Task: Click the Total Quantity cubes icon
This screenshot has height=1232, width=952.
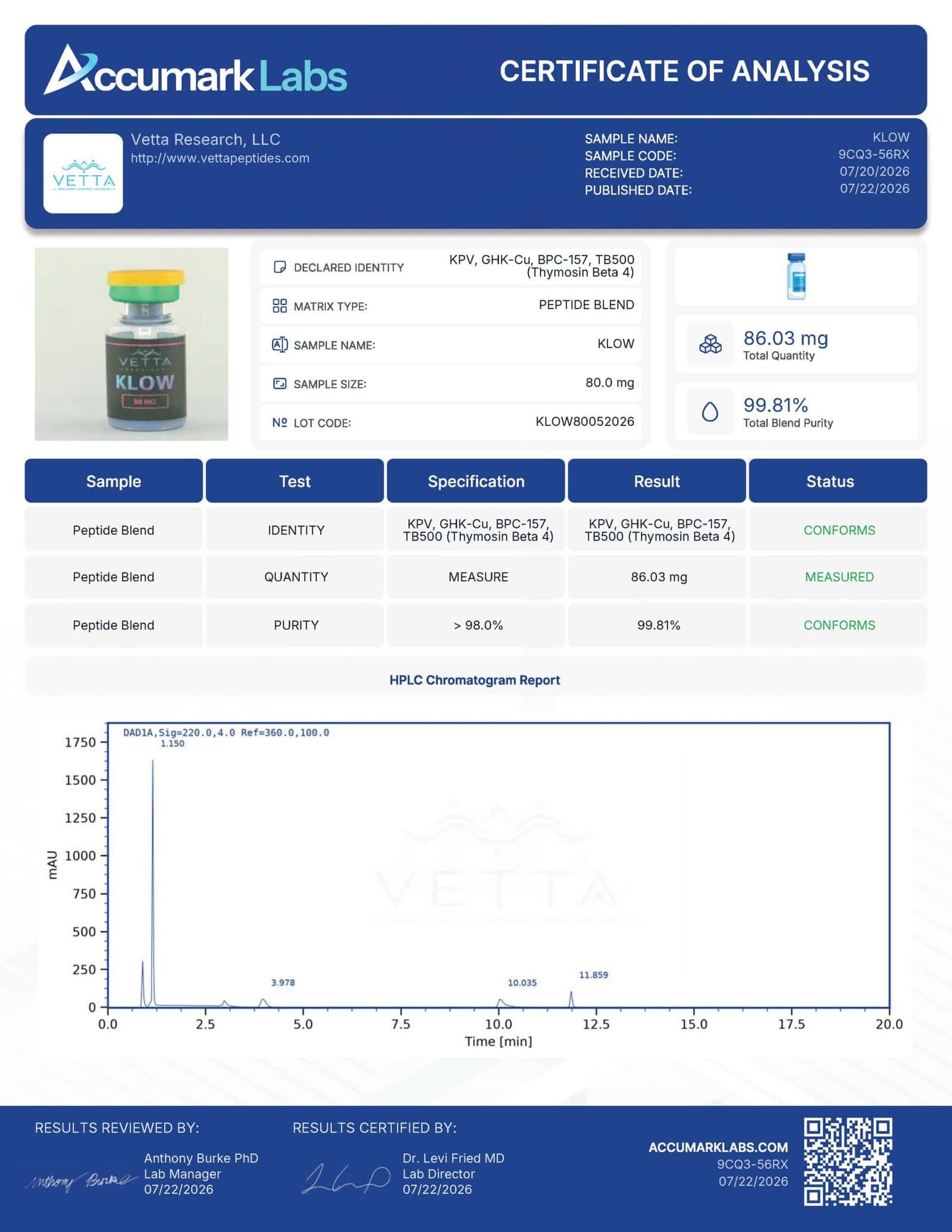Action: click(x=710, y=344)
